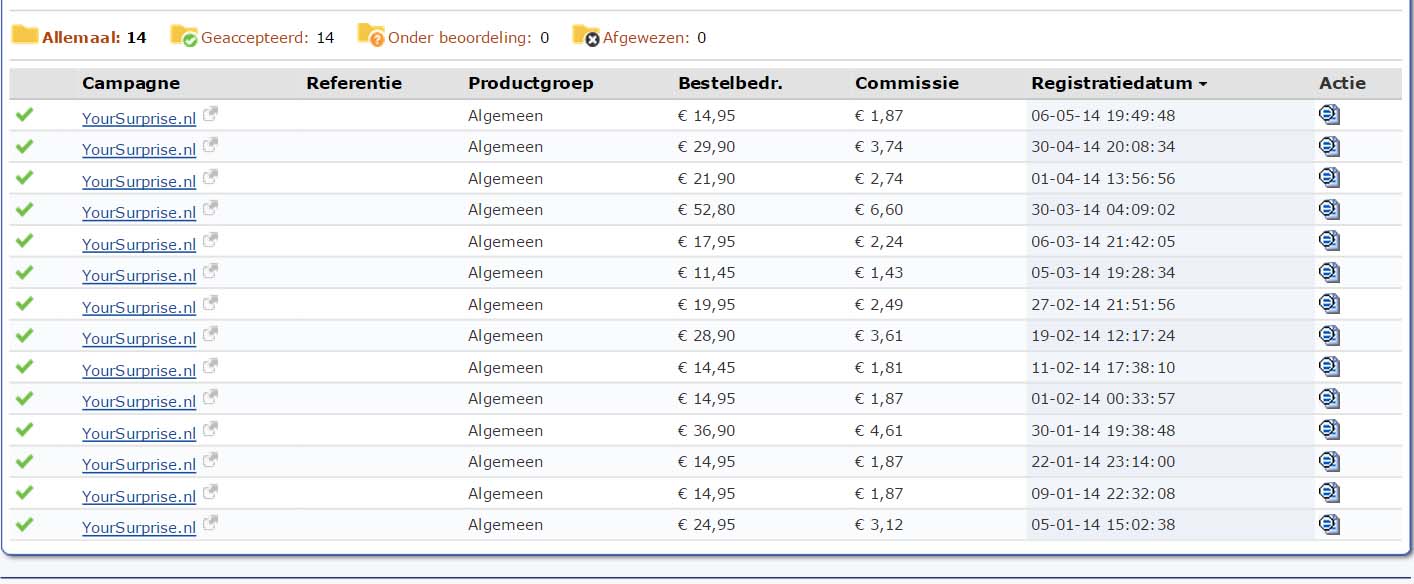
Task: Sort table by Bestelbedr. column header
Action: (x=730, y=83)
